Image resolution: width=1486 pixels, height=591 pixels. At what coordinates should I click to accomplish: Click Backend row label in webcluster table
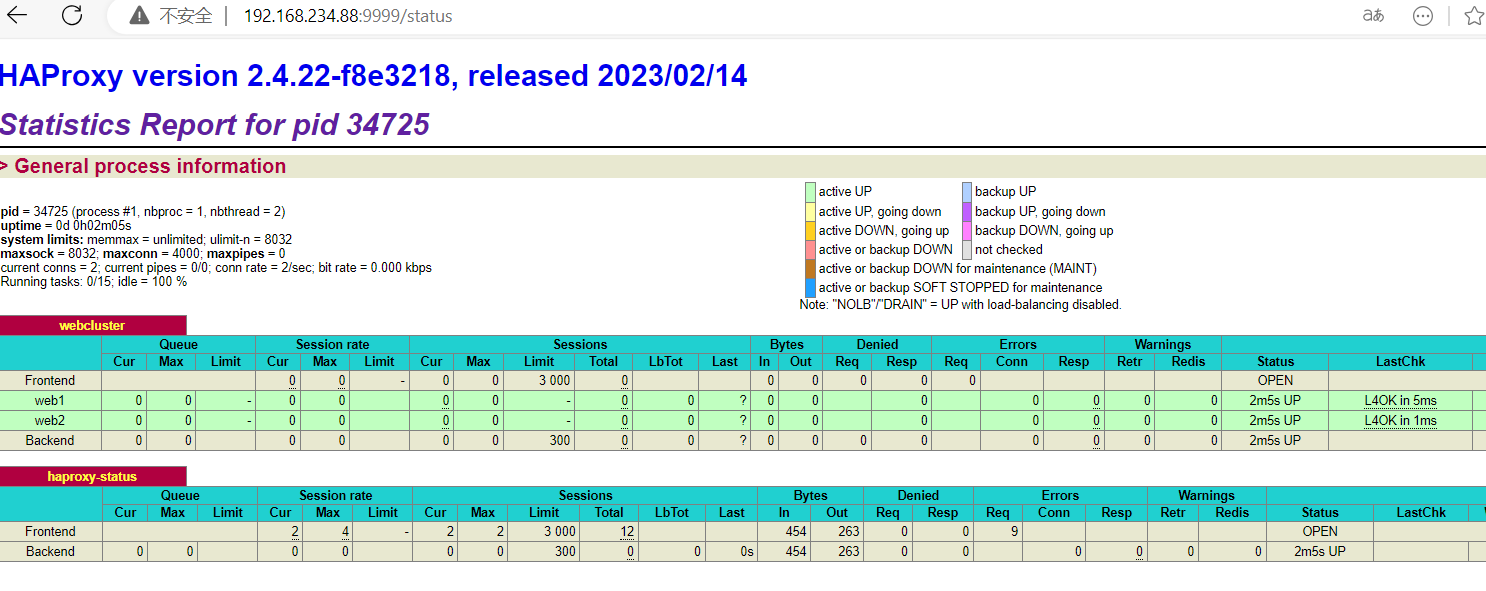(50, 440)
